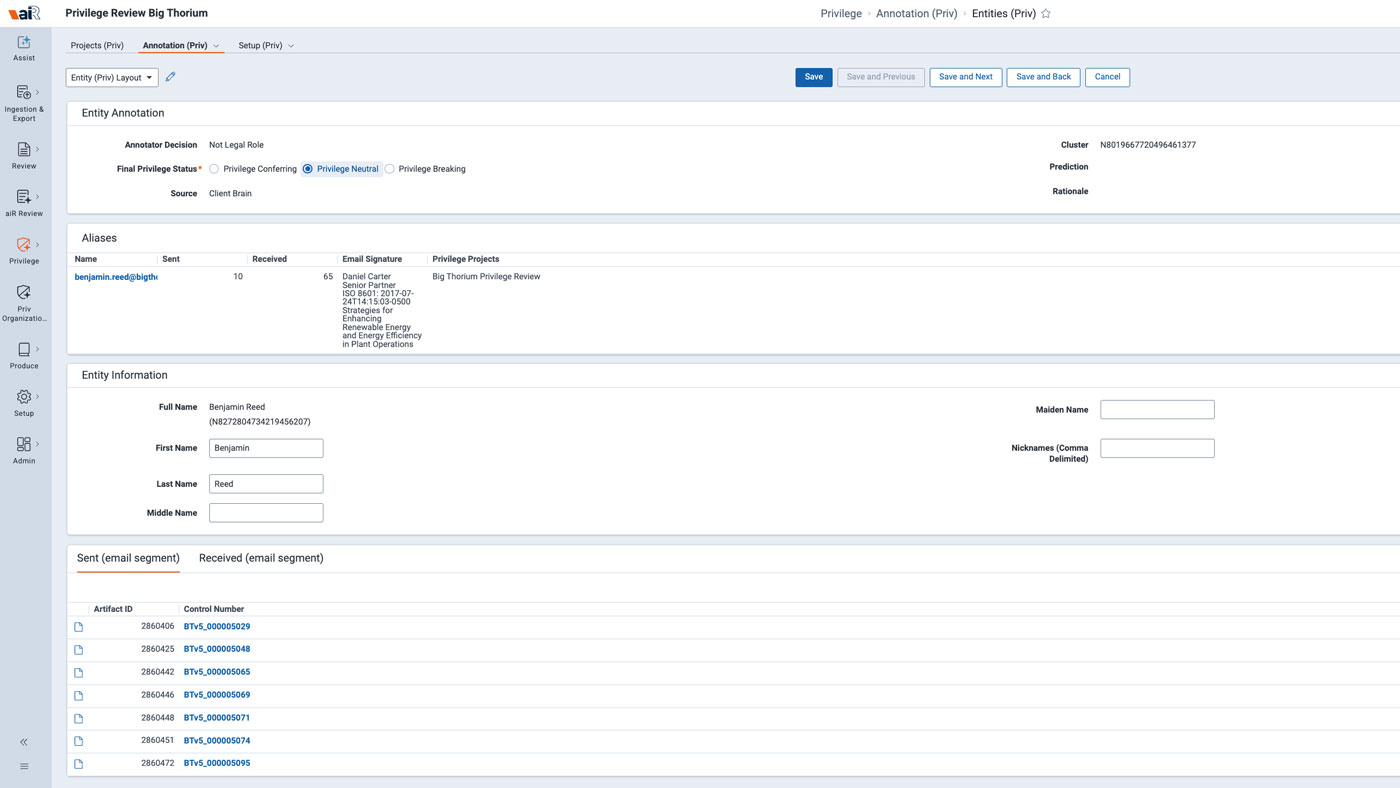Select Privilege Breaking radio button
This screenshot has width=1400, height=788.
coord(390,169)
